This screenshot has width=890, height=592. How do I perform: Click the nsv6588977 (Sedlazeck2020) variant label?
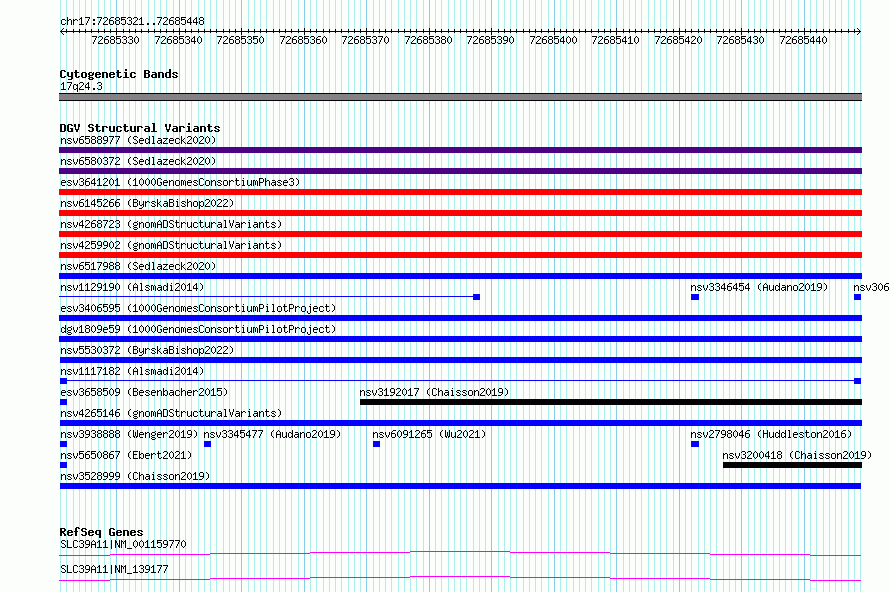(138, 140)
